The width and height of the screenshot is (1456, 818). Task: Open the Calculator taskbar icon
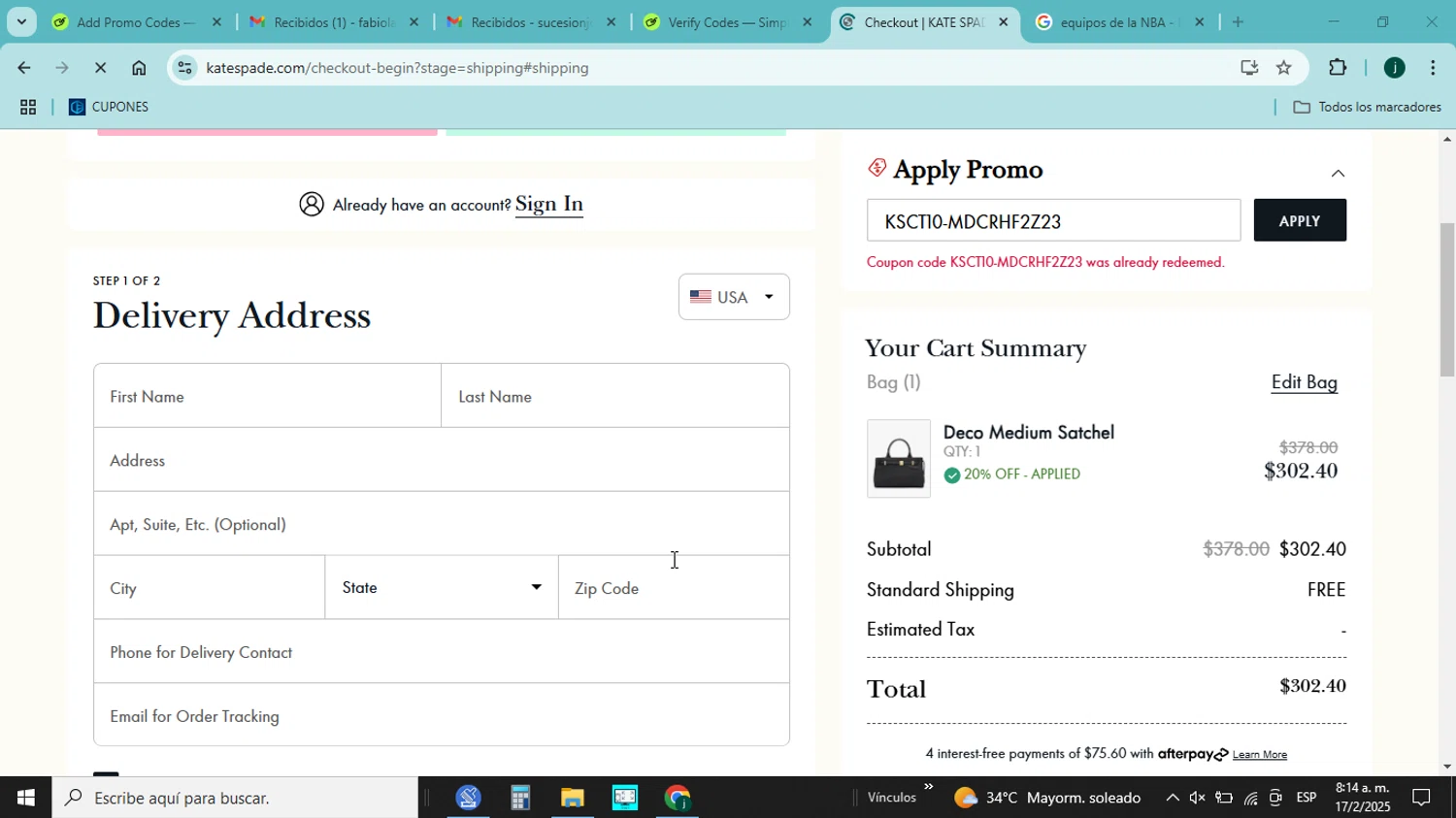click(520, 798)
